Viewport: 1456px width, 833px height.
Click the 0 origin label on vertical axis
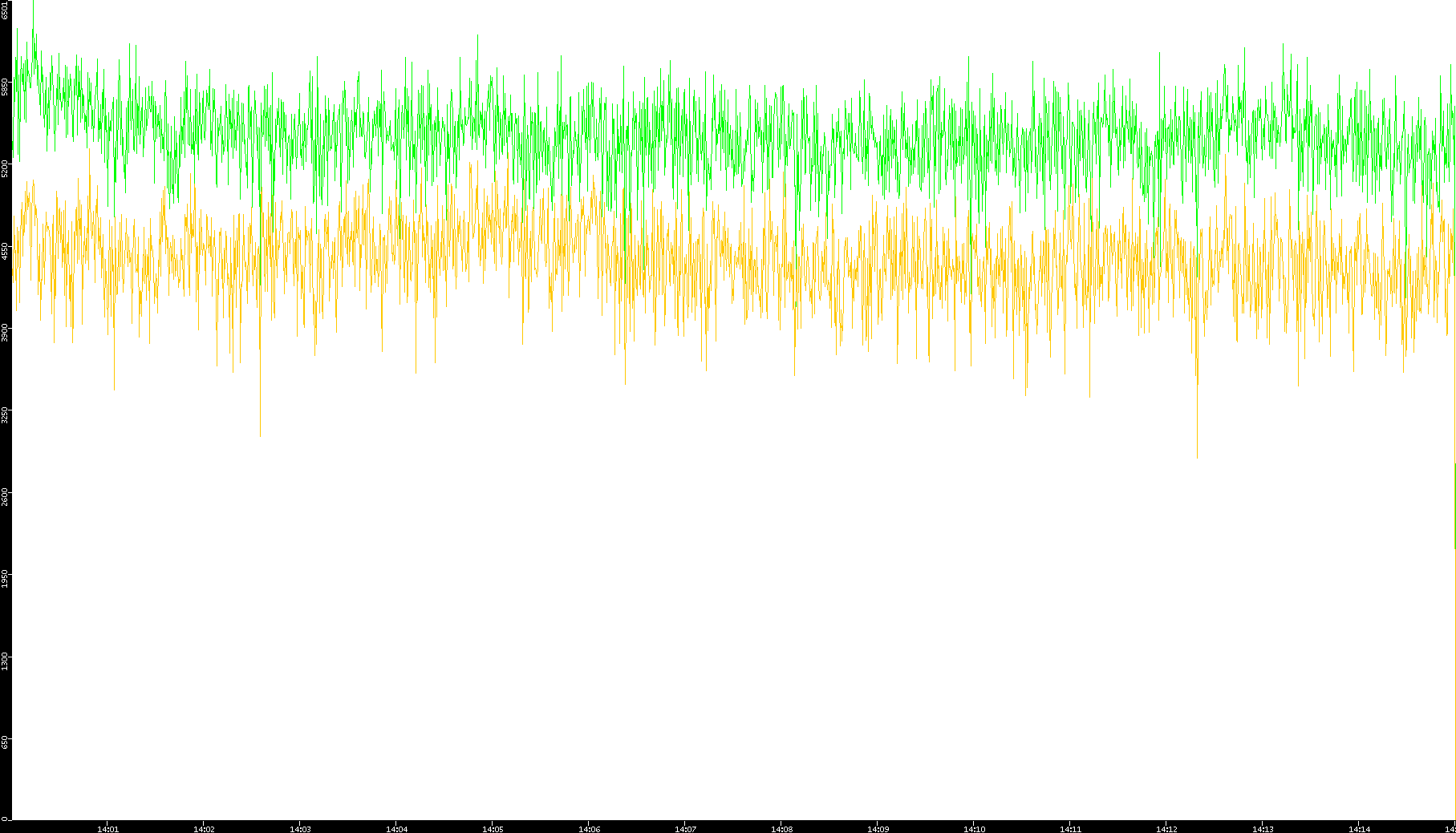pos(6,819)
